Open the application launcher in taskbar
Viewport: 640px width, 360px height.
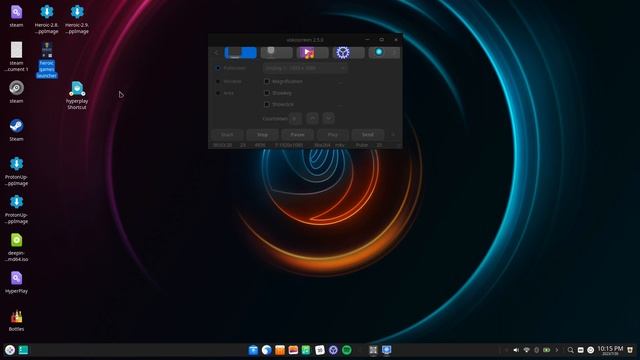[x=10, y=350]
